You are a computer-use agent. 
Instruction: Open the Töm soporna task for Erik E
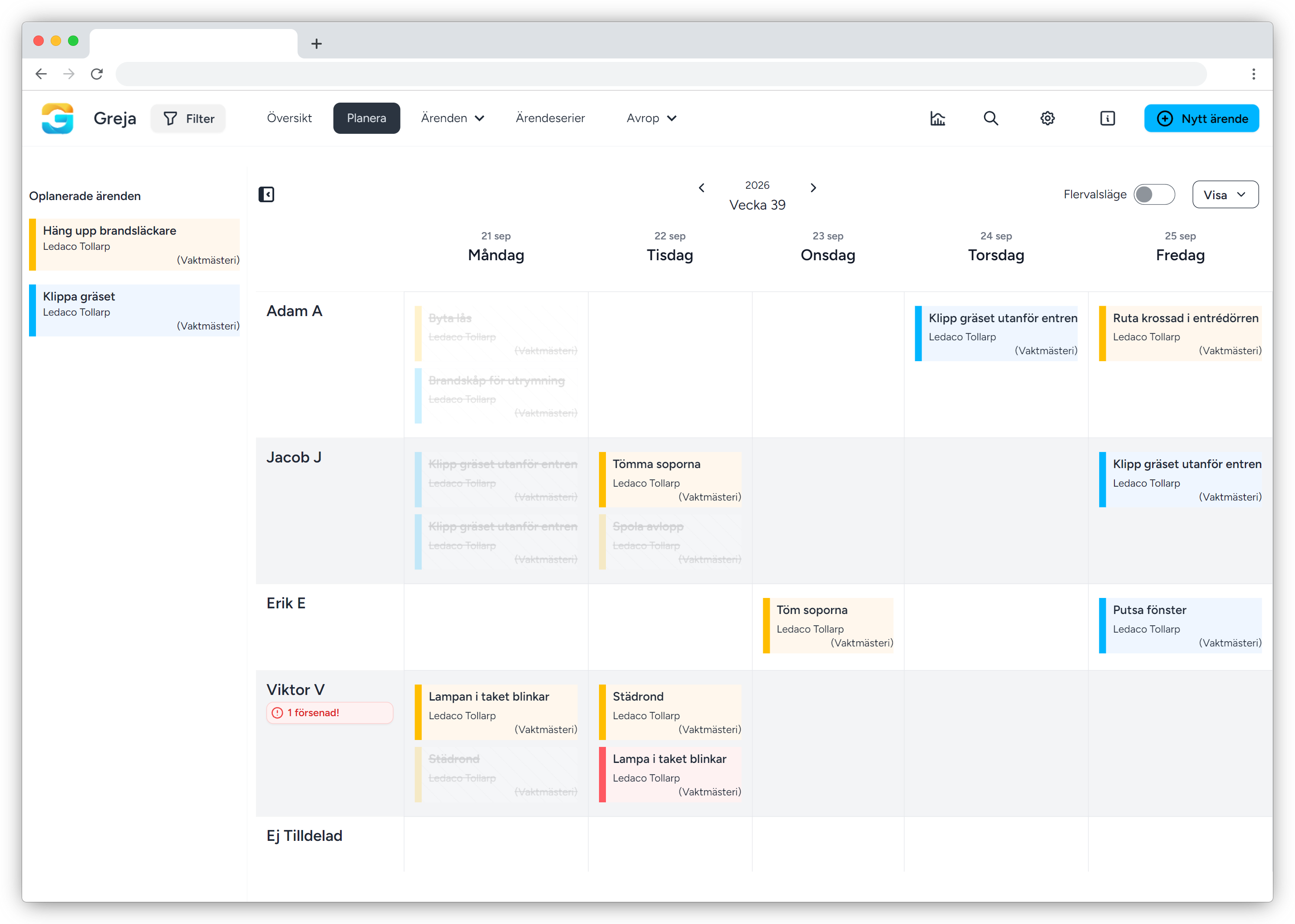[828, 626]
